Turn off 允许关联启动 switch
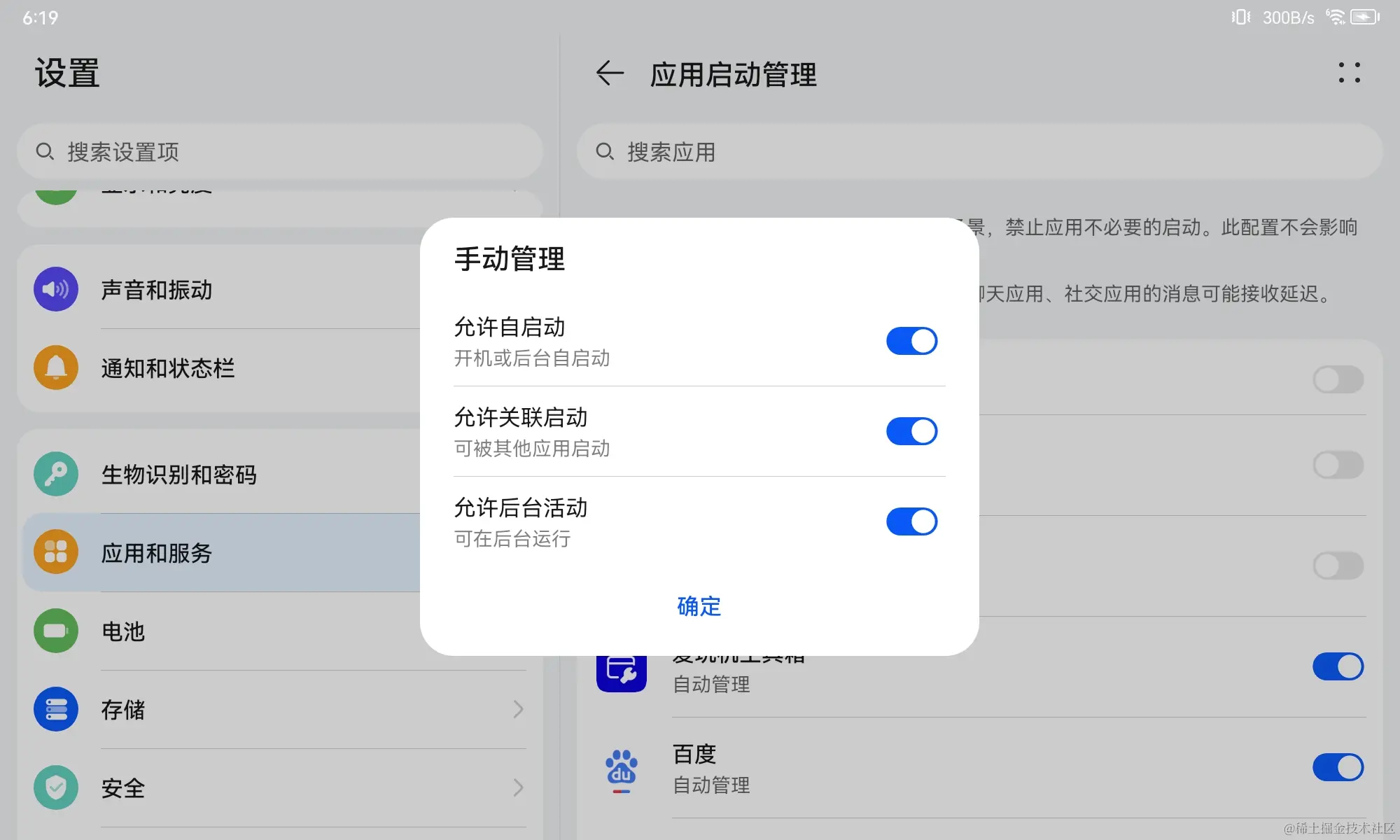1400x840 pixels. 911,431
